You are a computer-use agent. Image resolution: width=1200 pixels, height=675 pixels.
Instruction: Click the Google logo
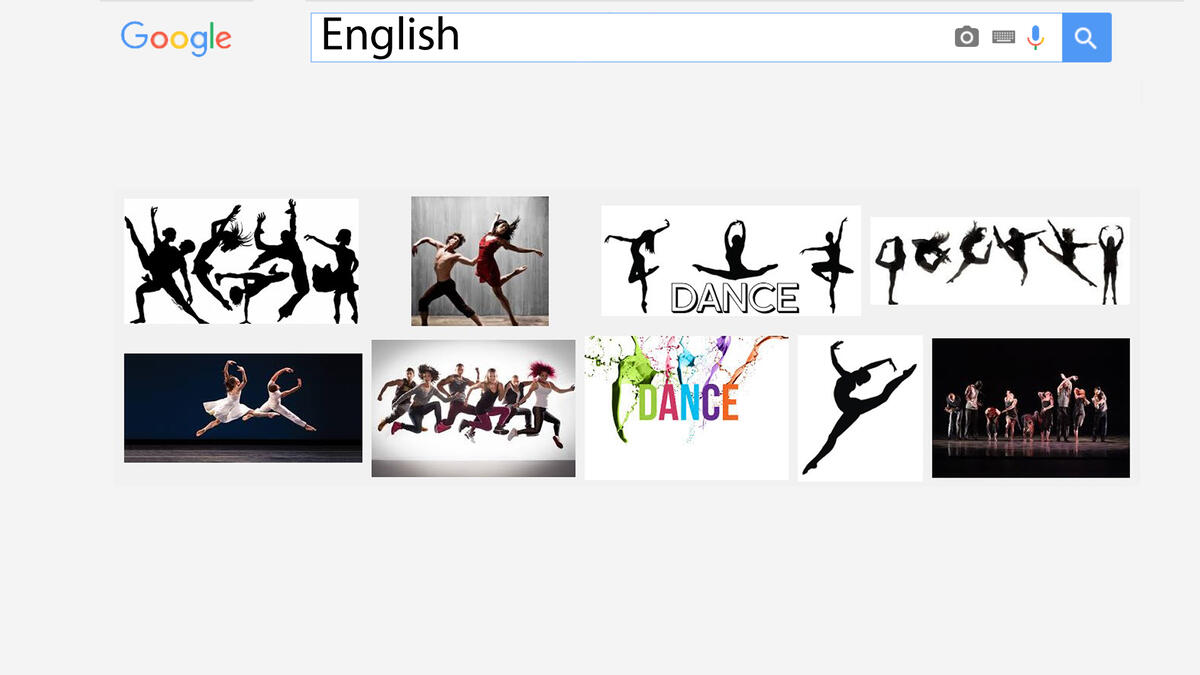point(175,38)
